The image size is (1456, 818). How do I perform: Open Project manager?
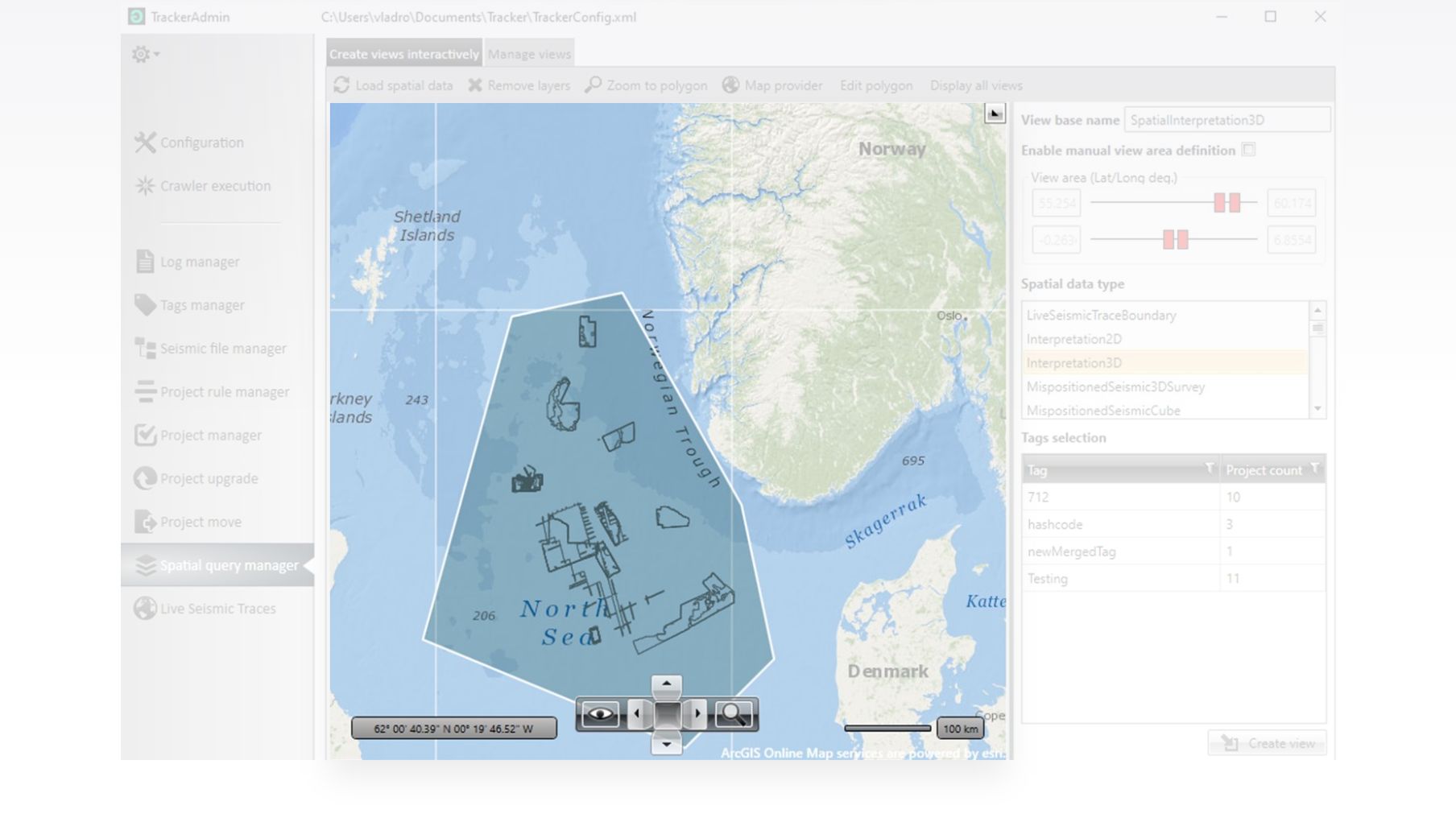click(198, 436)
